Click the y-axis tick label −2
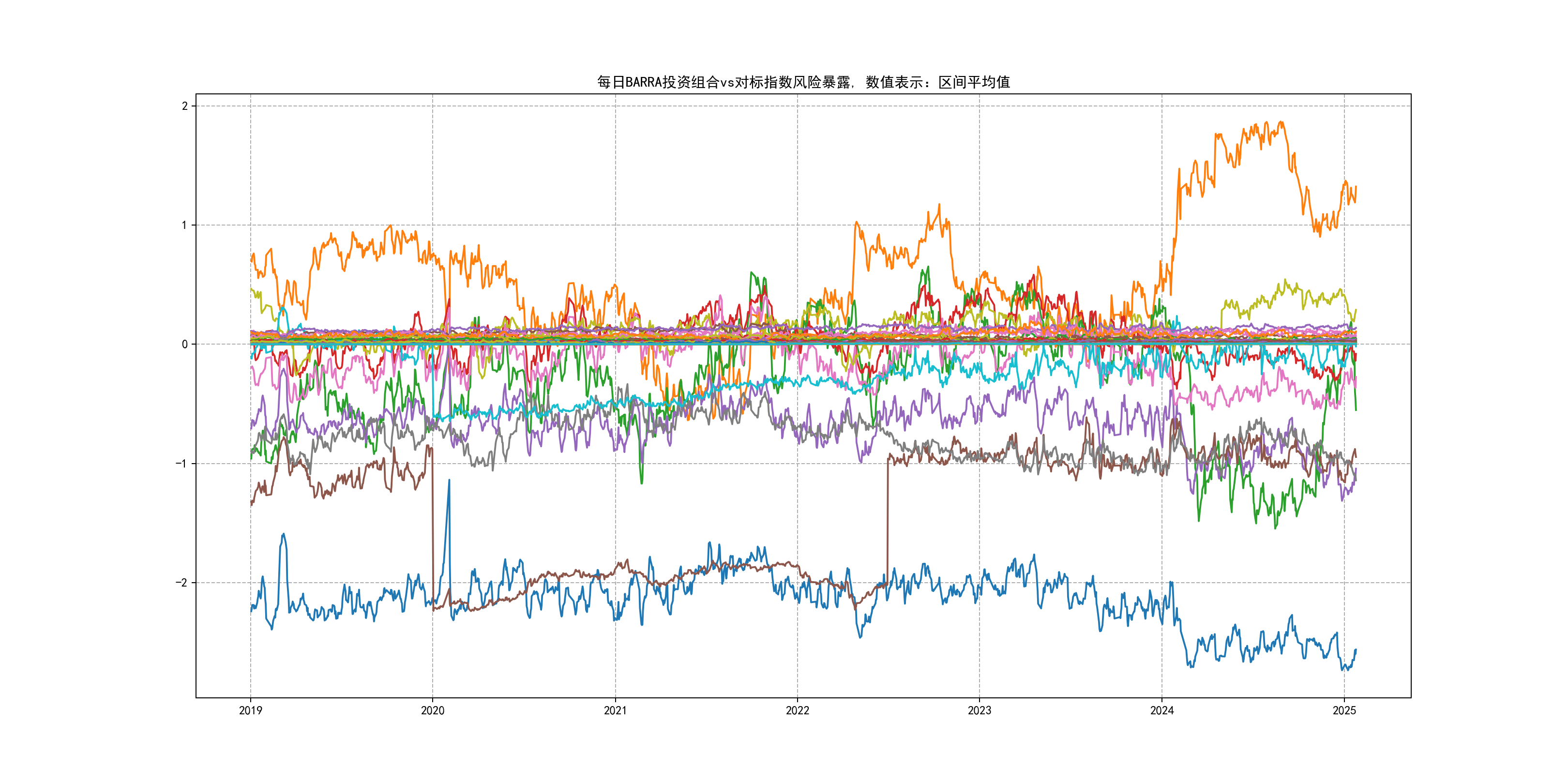Screen dimensions: 1568x784 point(181,583)
